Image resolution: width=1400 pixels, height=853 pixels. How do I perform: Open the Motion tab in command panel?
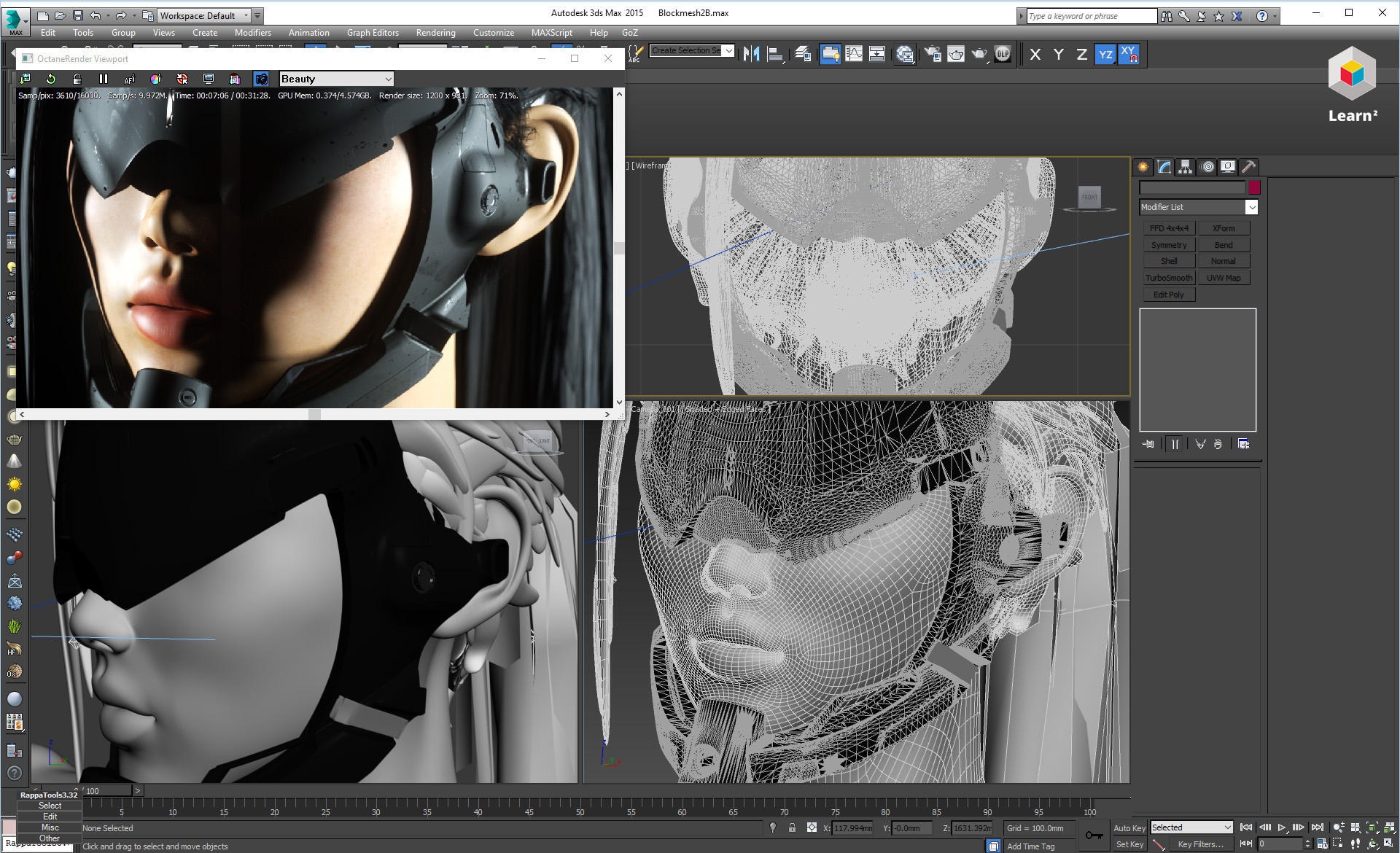(1207, 167)
